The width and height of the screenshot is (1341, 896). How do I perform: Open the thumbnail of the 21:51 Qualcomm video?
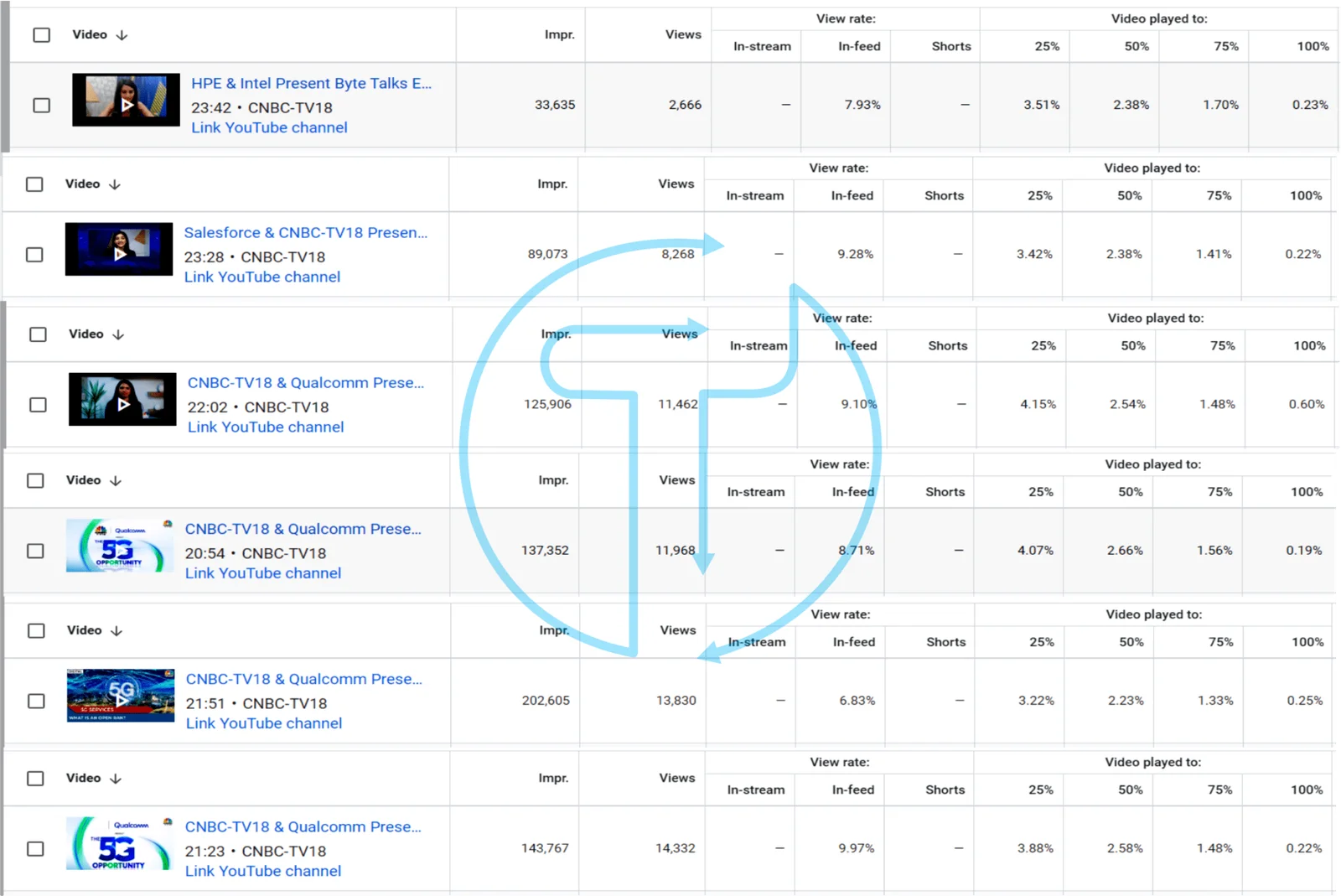pyautogui.click(x=121, y=696)
